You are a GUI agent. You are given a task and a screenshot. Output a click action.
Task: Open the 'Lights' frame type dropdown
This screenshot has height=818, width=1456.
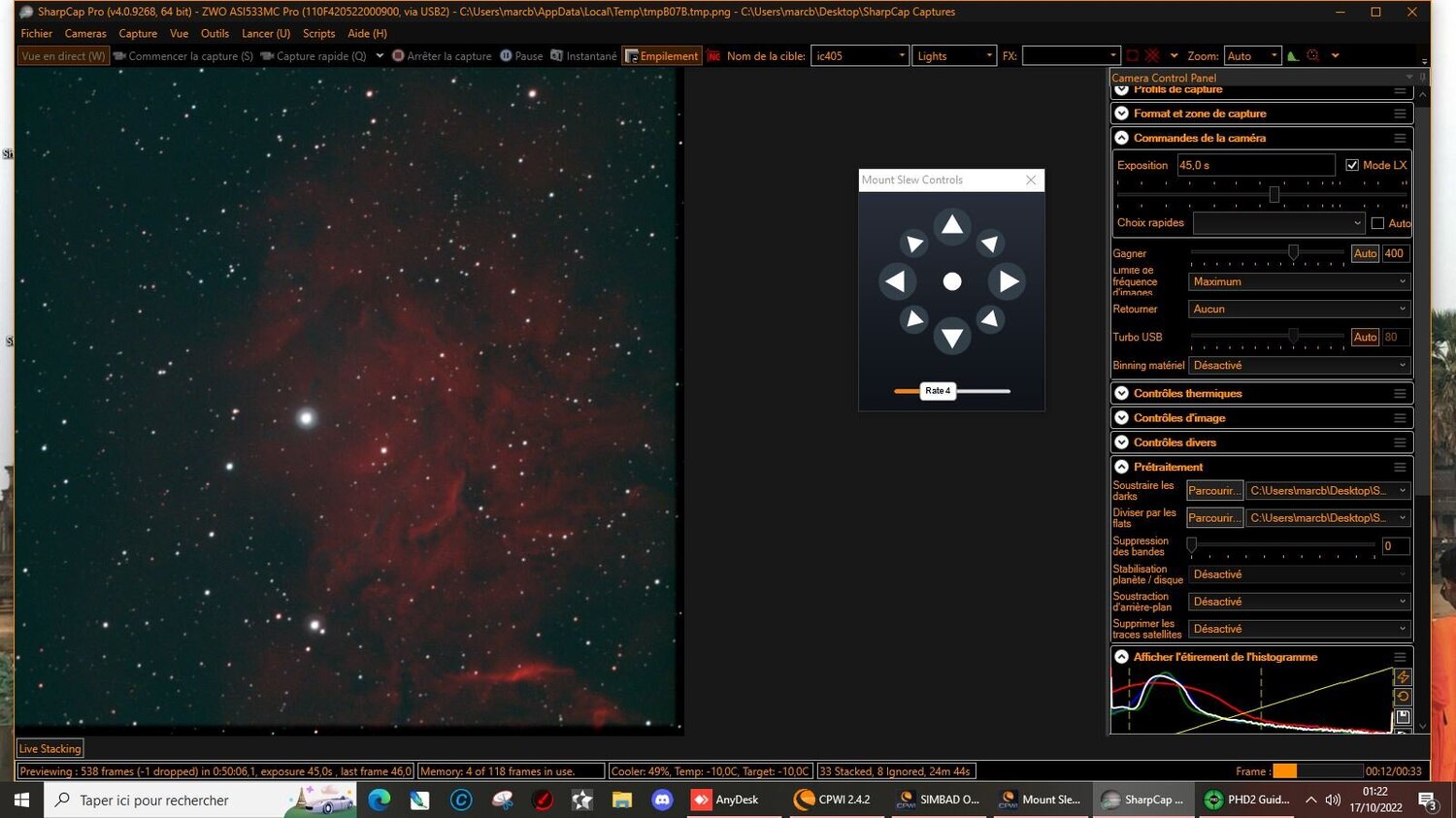pos(954,56)
